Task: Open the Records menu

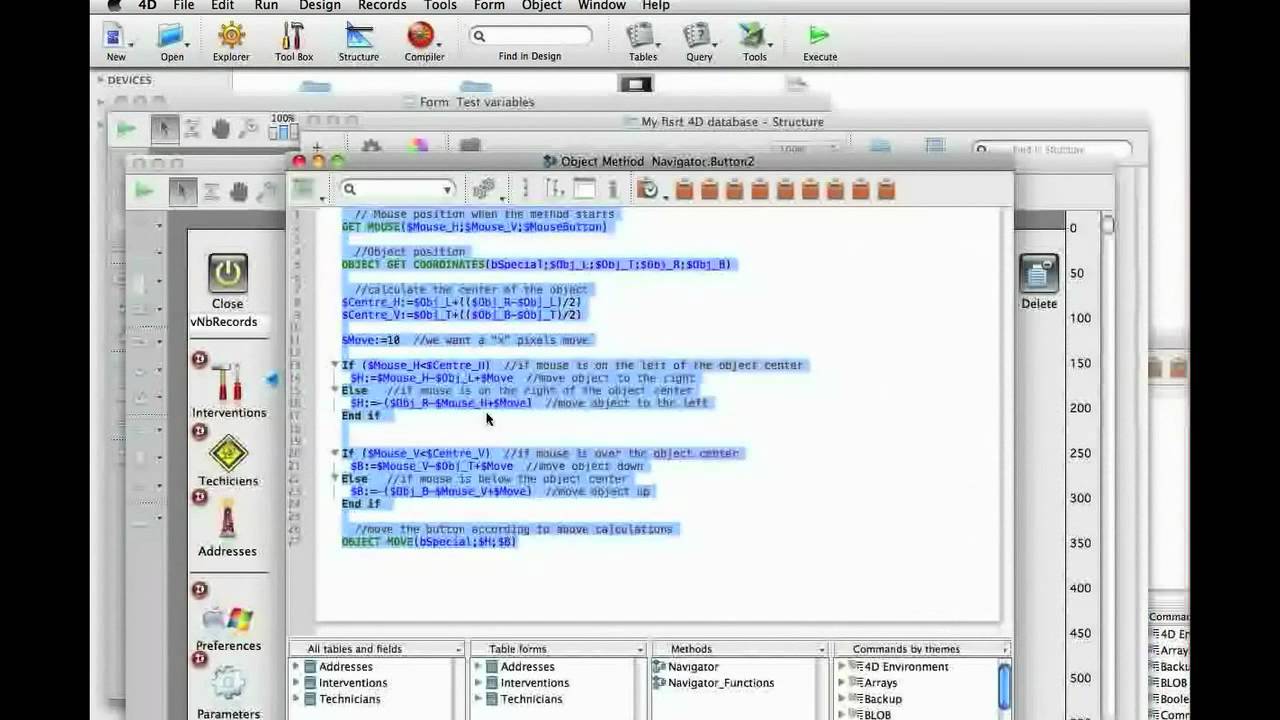Action: 382,6
